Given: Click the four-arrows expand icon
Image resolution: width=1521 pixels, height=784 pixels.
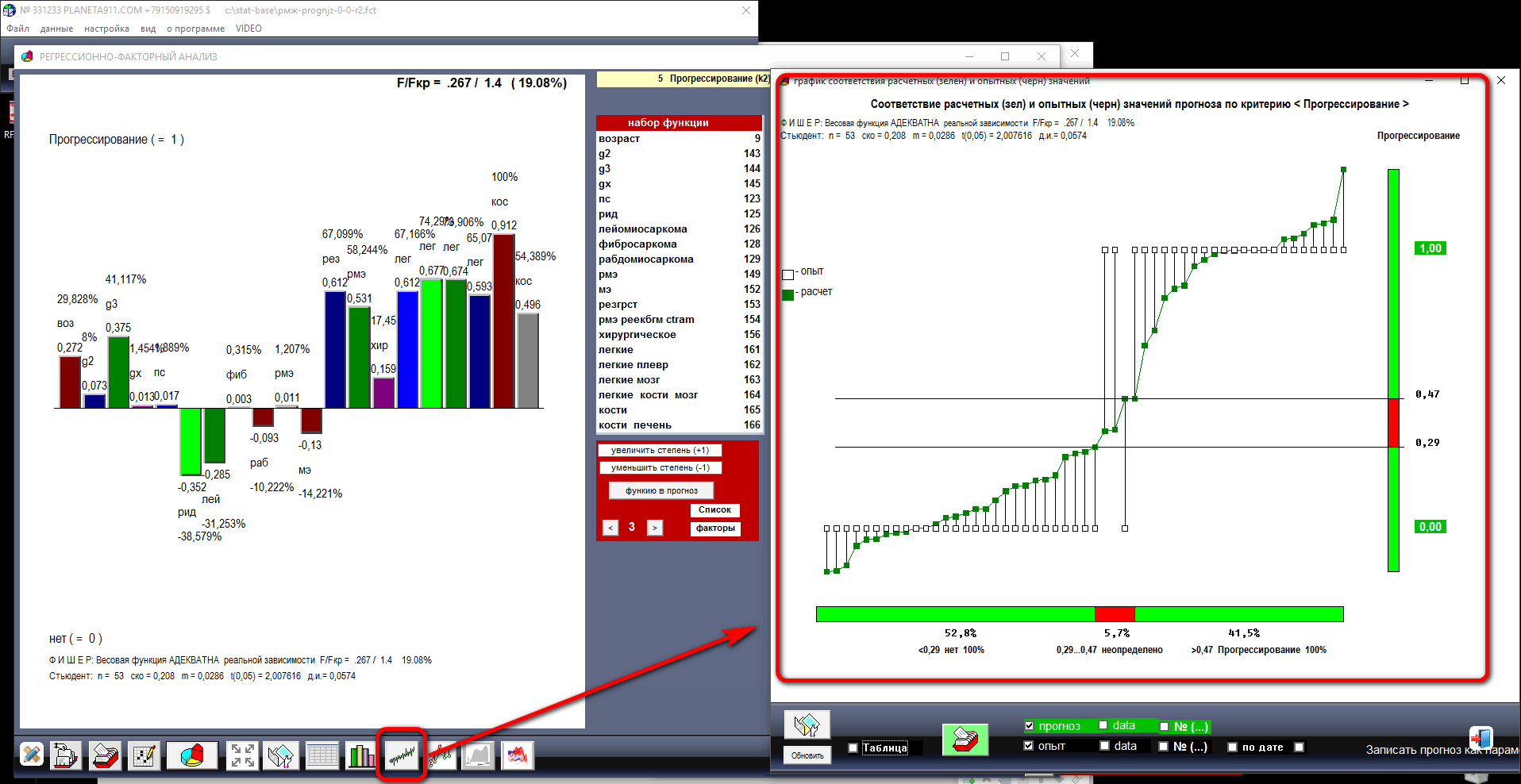Looking at the screenshot, I should (241, 755).
